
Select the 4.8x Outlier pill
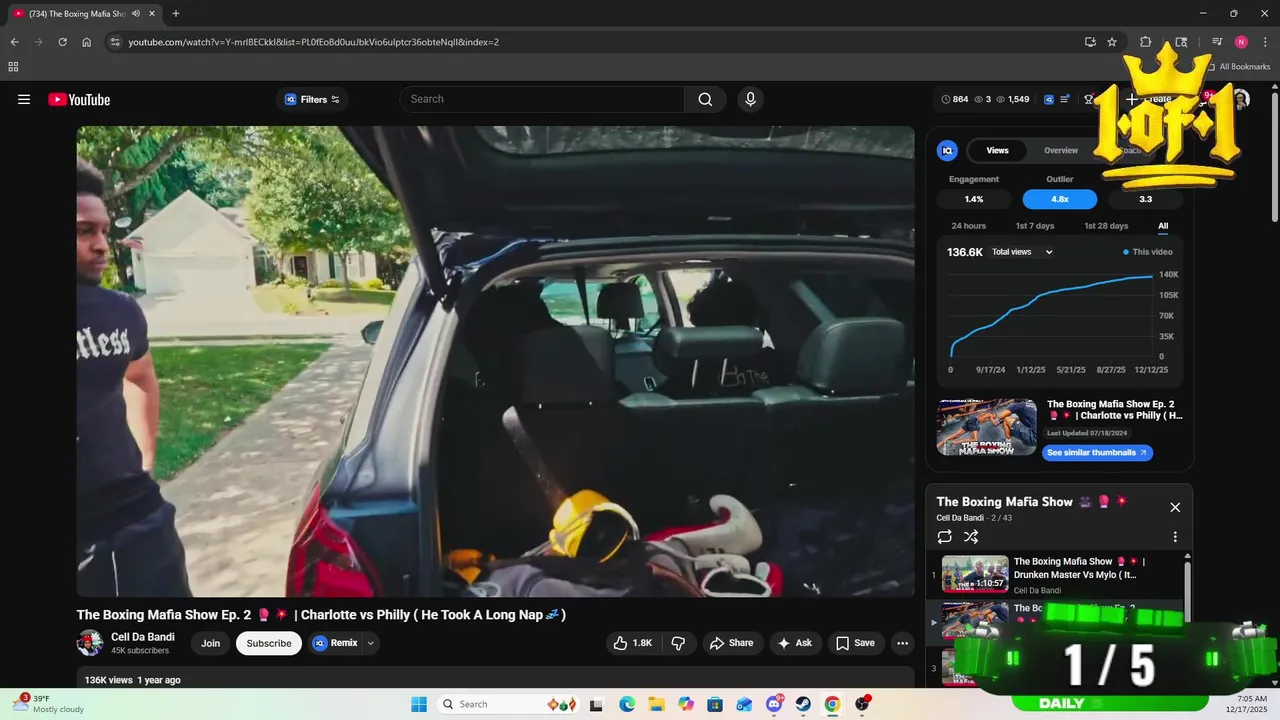tap(1060, 199)
